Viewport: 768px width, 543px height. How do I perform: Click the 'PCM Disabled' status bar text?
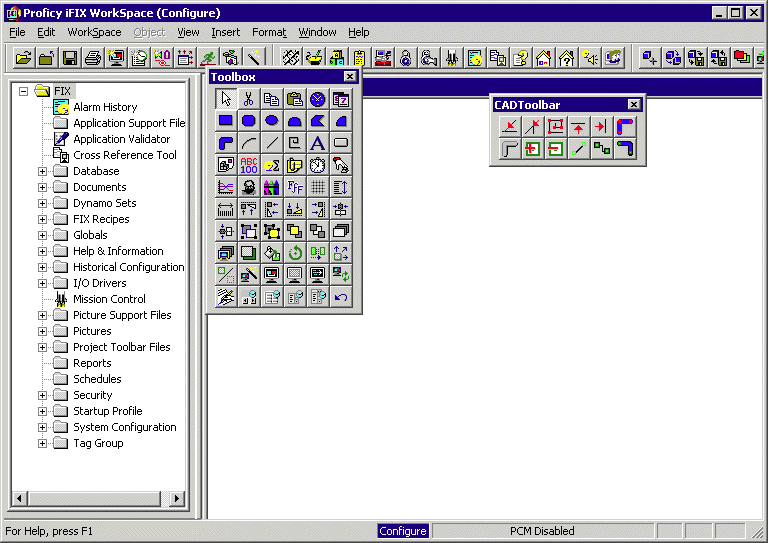coord(542,531)
